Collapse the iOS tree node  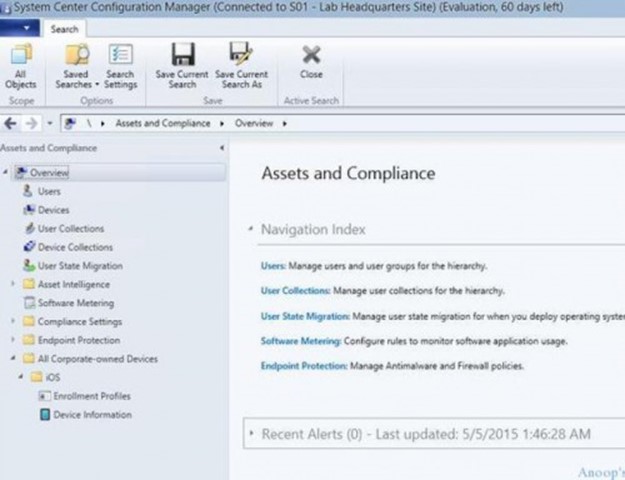[x=21, y=377]
